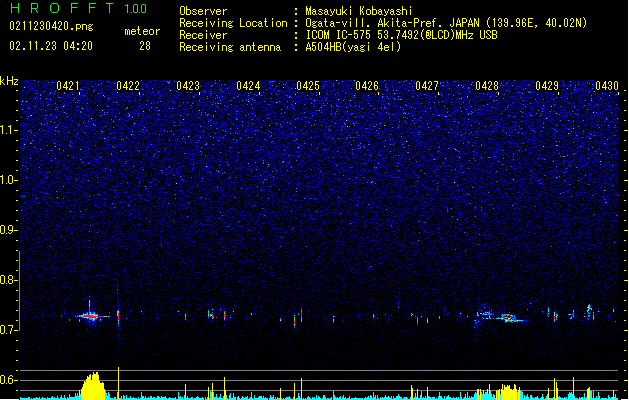The height and width of the screenshot is (400, 629).
Task: Click the A504HB(yagi 4el) antenna text
Action: [x=353, y=47]
